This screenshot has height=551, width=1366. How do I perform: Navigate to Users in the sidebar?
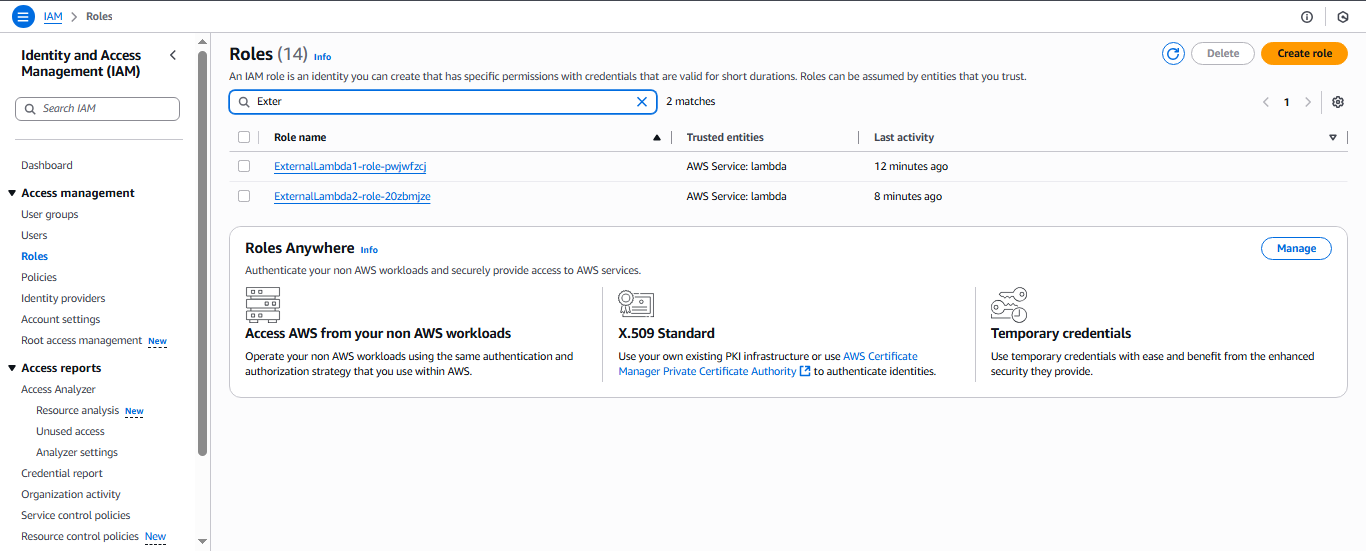coord(34,235)
